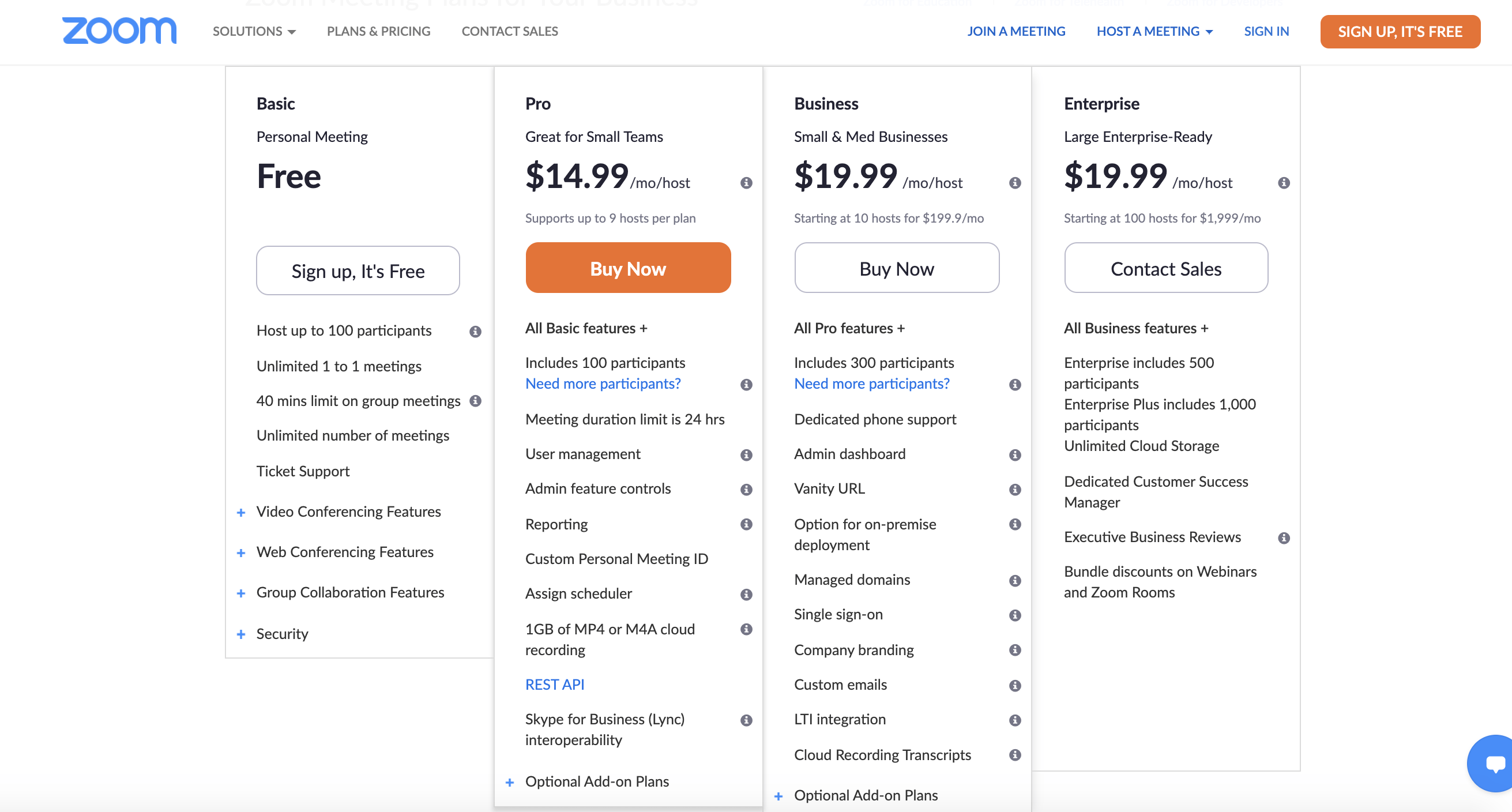Image resolution: width=1512 pixels, height=812 pixels.
Task: Click info icon for Executive Business Reviews
Action: tap(1284, 538)
